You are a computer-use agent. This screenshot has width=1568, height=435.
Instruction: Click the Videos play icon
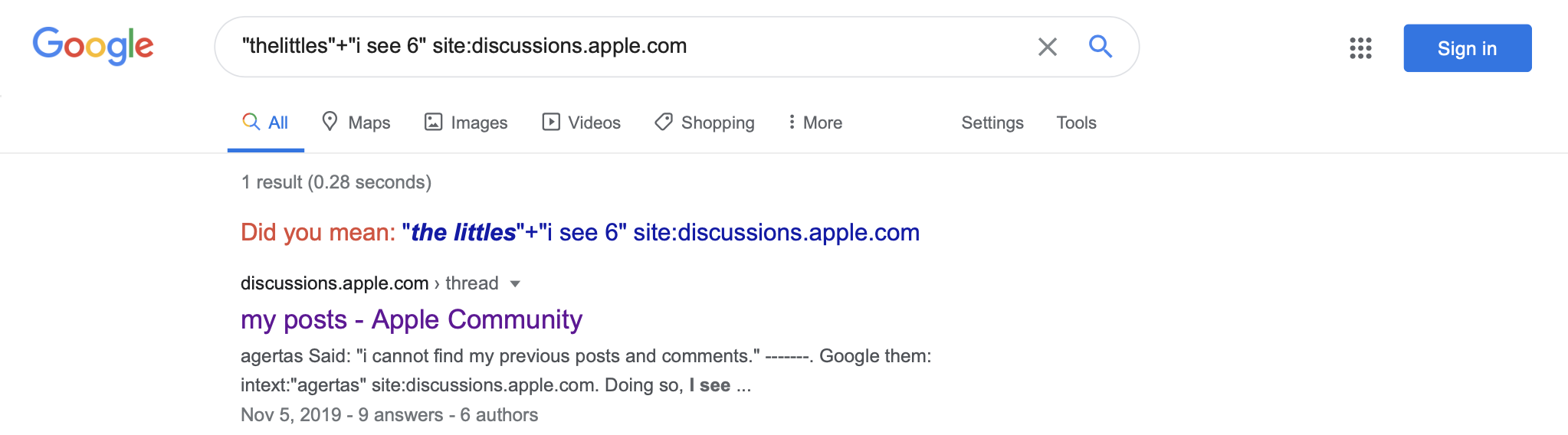tap(551, 122)
